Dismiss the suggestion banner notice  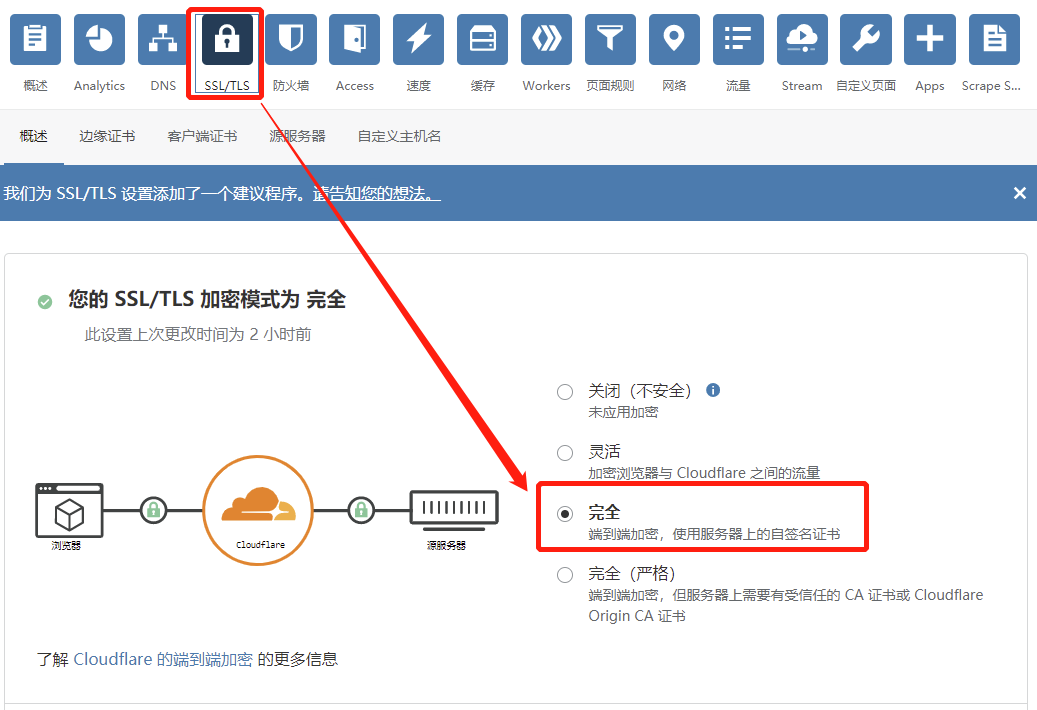click(1019, 192)
